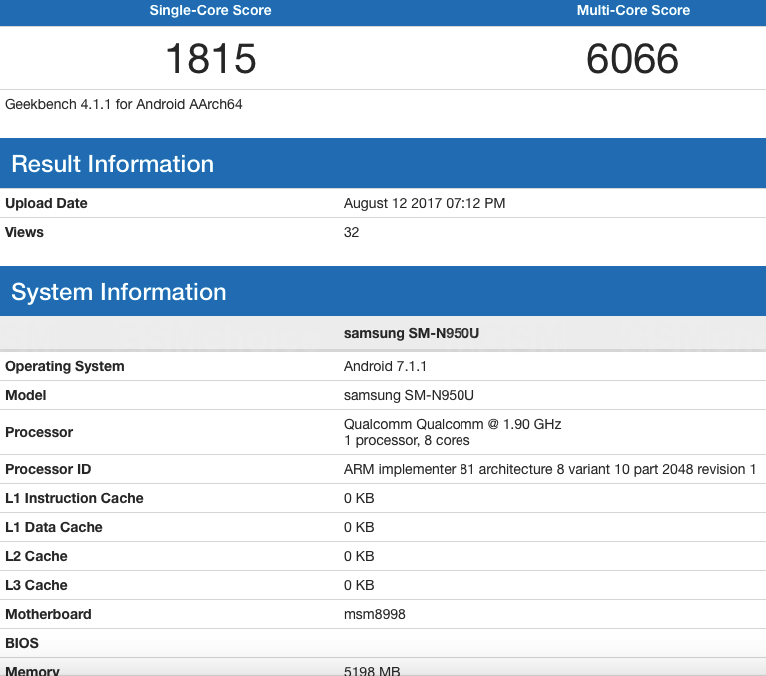This screenshot has height=676, width=766.
Task: Click the Single-Core Score heading
Action: 210,11
